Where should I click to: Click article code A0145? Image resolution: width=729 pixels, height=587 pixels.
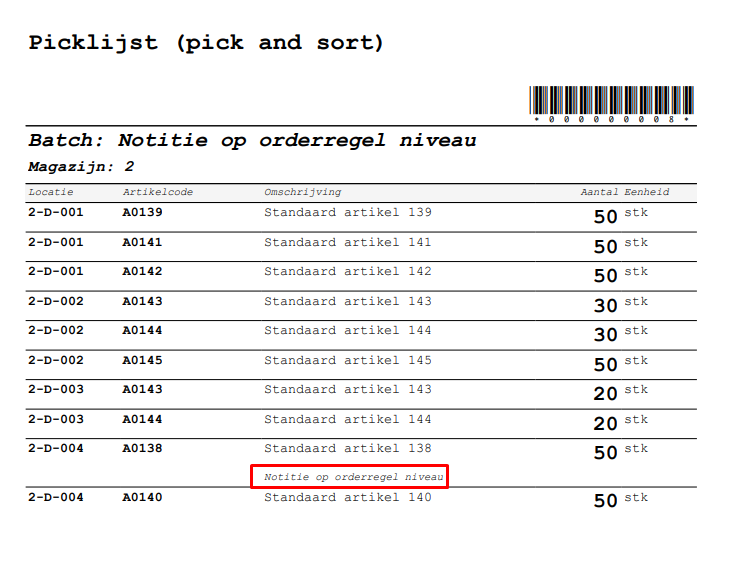142,360
